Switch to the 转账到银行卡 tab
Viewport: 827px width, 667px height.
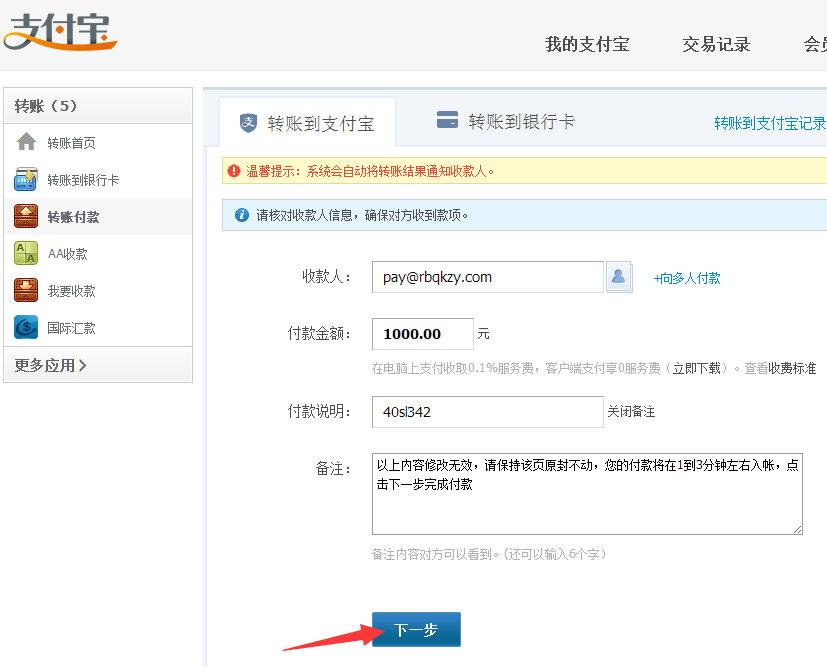[505, 121]
